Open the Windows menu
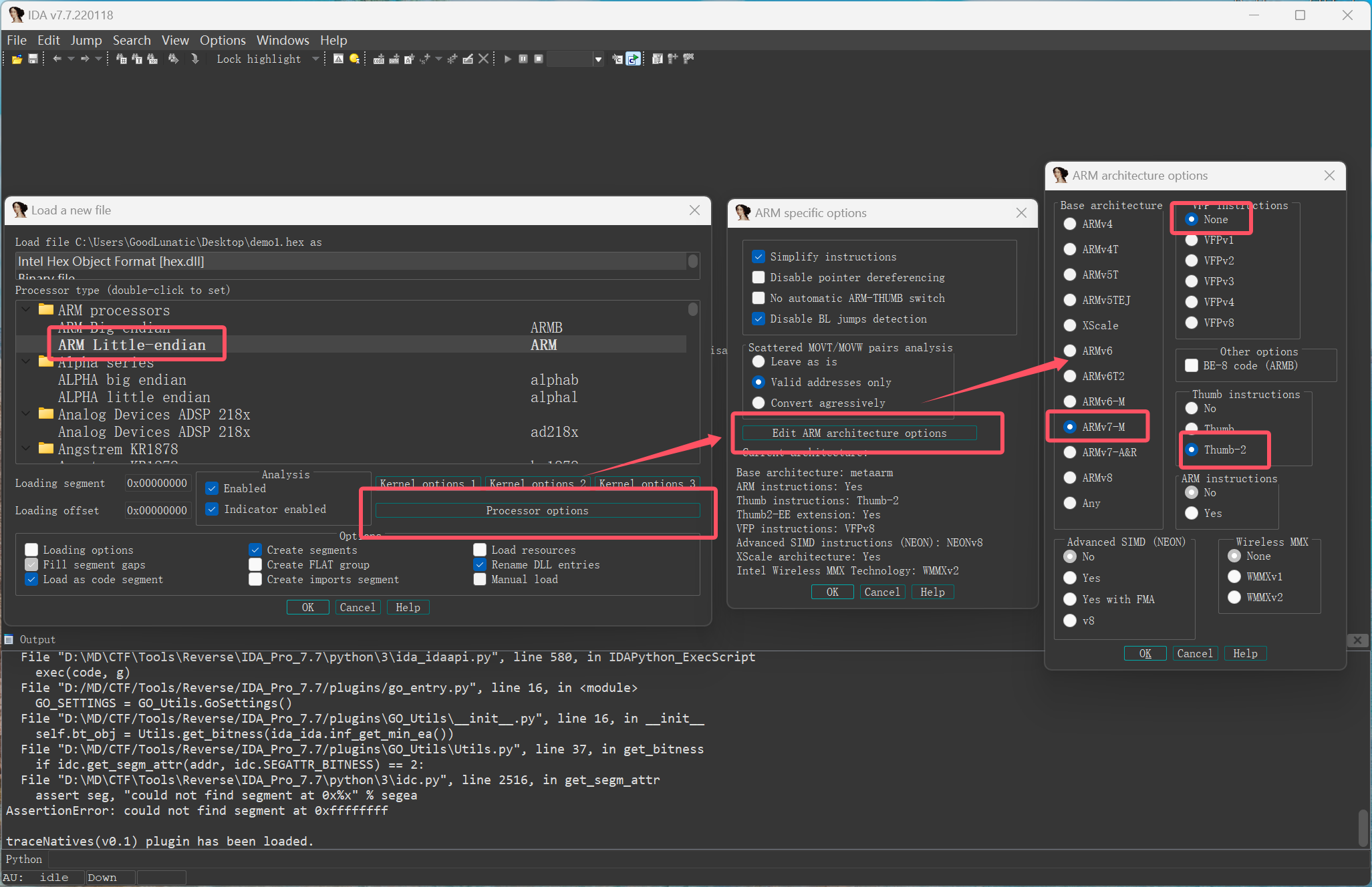The image size is (1372, 887). 283,40
